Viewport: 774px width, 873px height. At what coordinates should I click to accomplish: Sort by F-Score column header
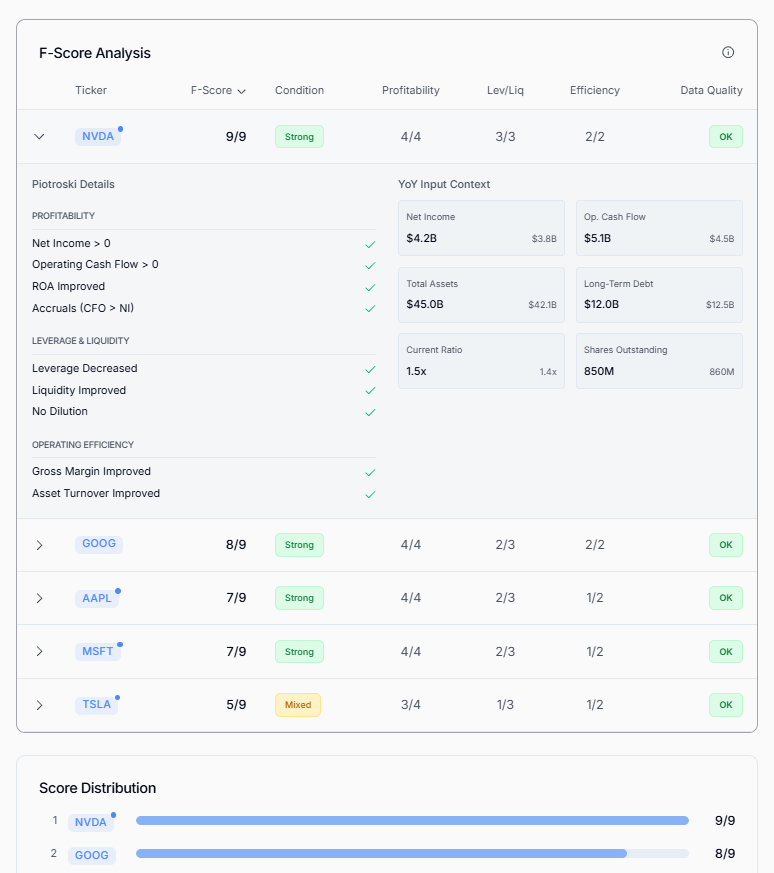tap(218, 90)
